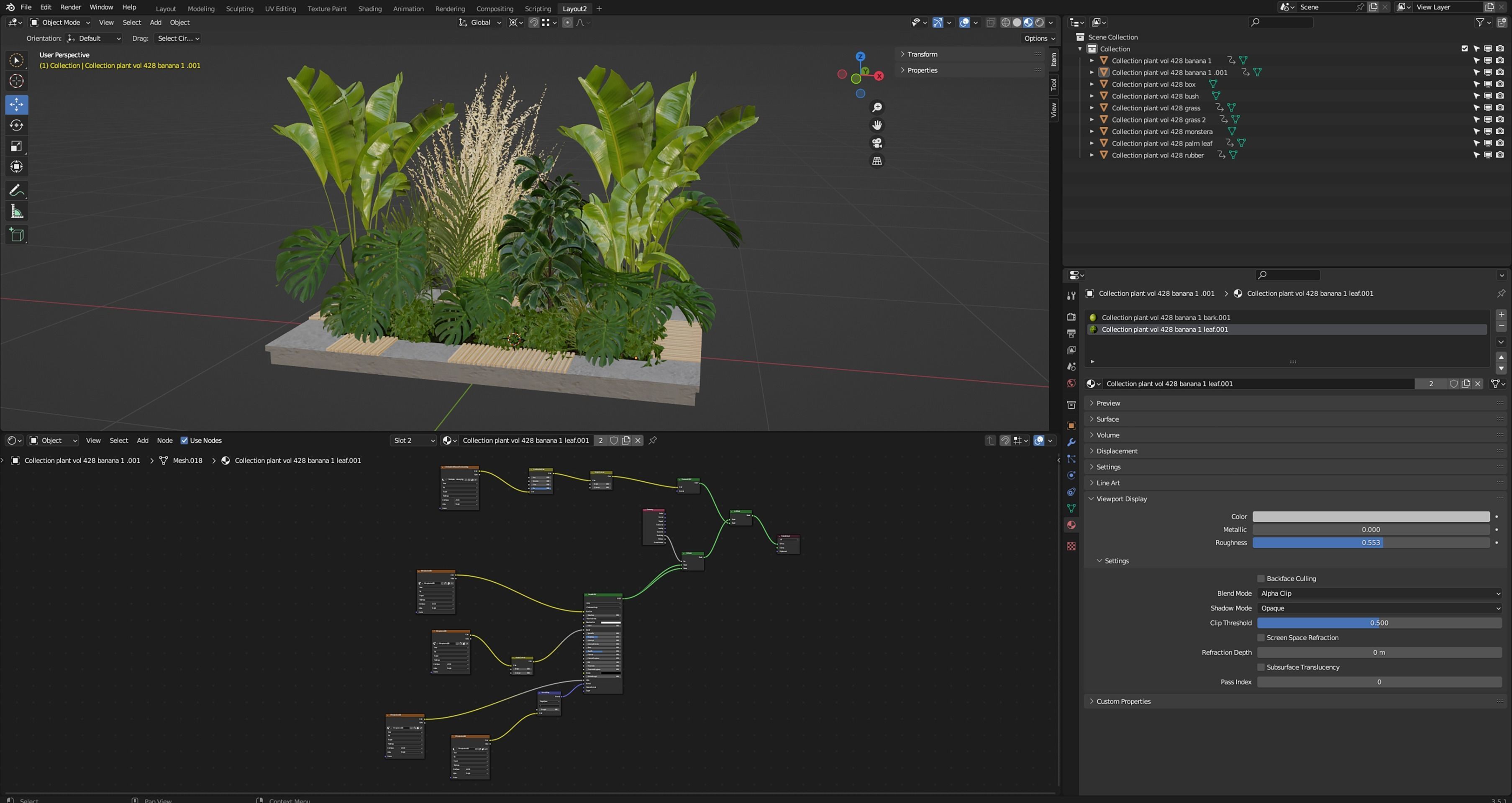Click the Drag Select Circle button
Screen dimensions: 1512x803
178,38
